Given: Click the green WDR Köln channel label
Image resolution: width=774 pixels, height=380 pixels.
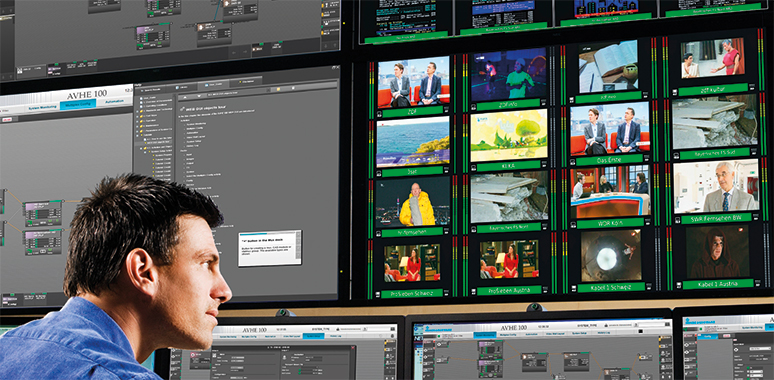Looking at the screenshot, I should (611, 223).
